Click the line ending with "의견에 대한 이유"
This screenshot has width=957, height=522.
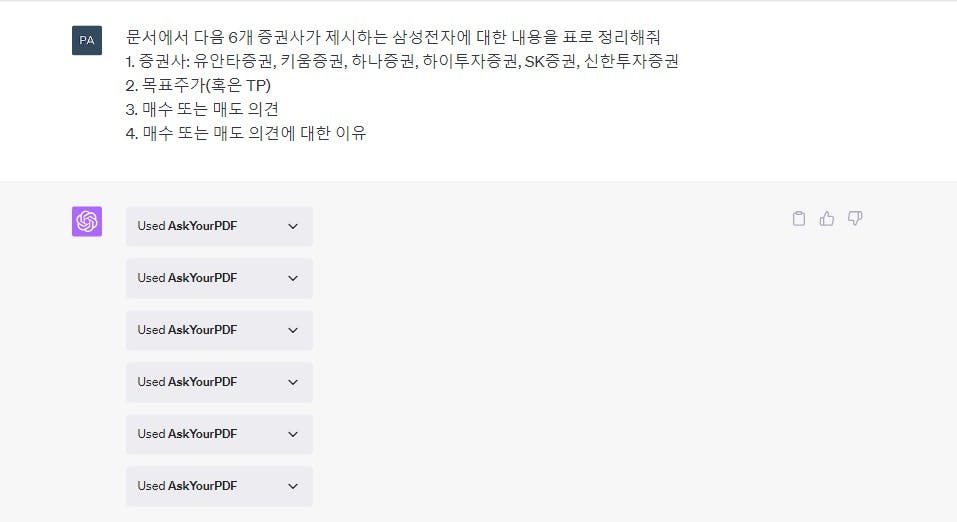[246, 133]
